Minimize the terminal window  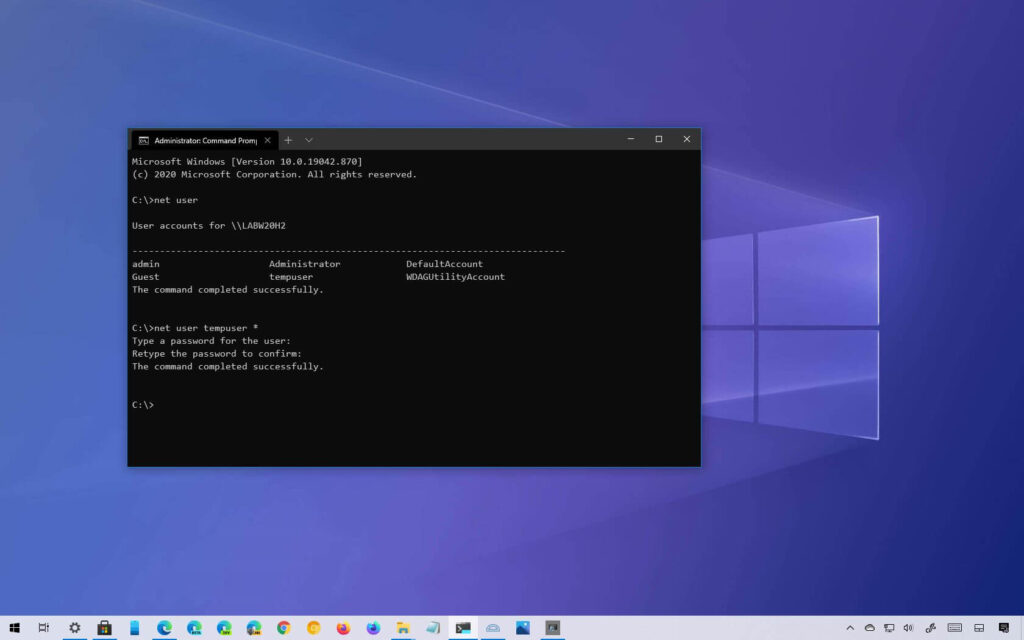point(631,139)
